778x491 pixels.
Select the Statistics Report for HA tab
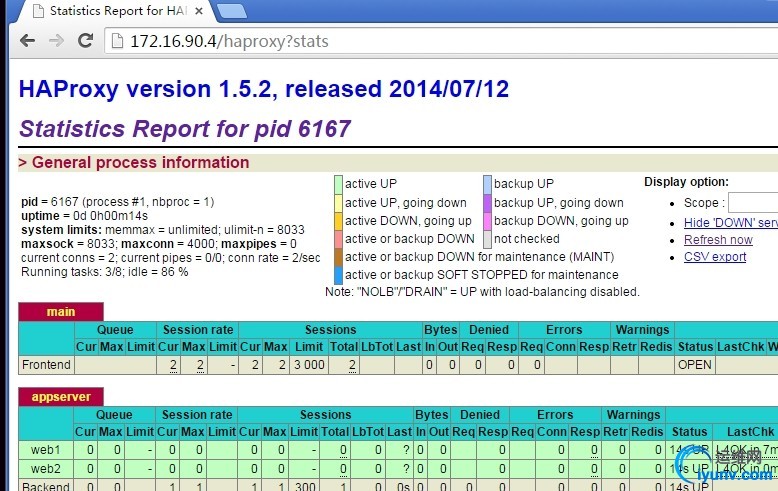(118, 11)
